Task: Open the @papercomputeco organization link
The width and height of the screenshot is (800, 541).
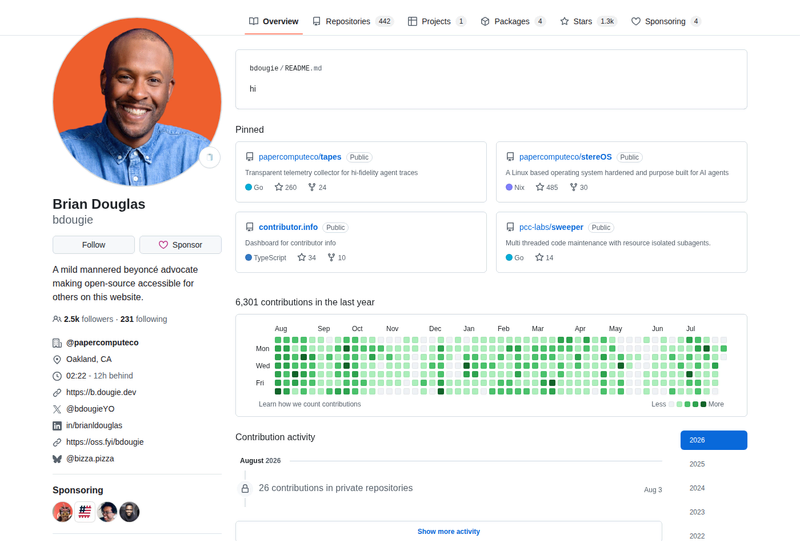Action: pyautogui.click(x=102, y=342)
